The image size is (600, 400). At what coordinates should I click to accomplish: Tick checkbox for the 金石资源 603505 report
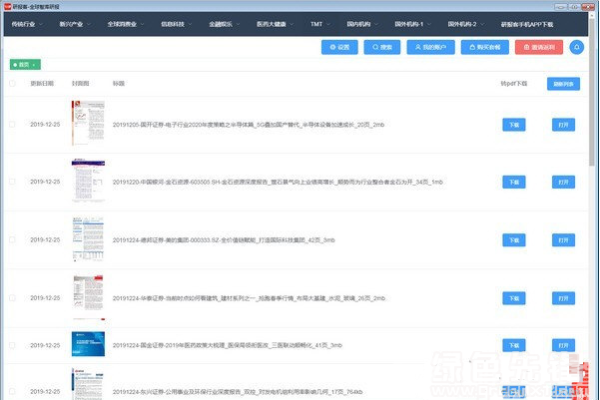click(12, 182)
